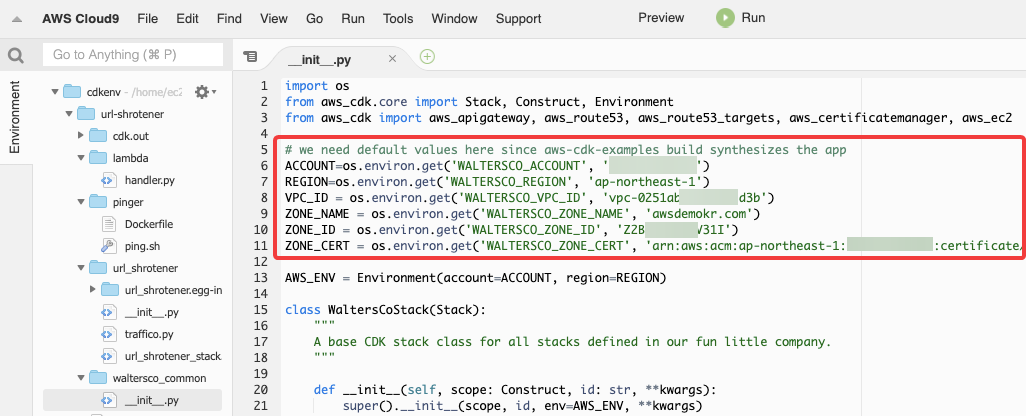This screenshot has height=416, width=1026.
Task: Click the Run button label
Action: coord(754,18)
